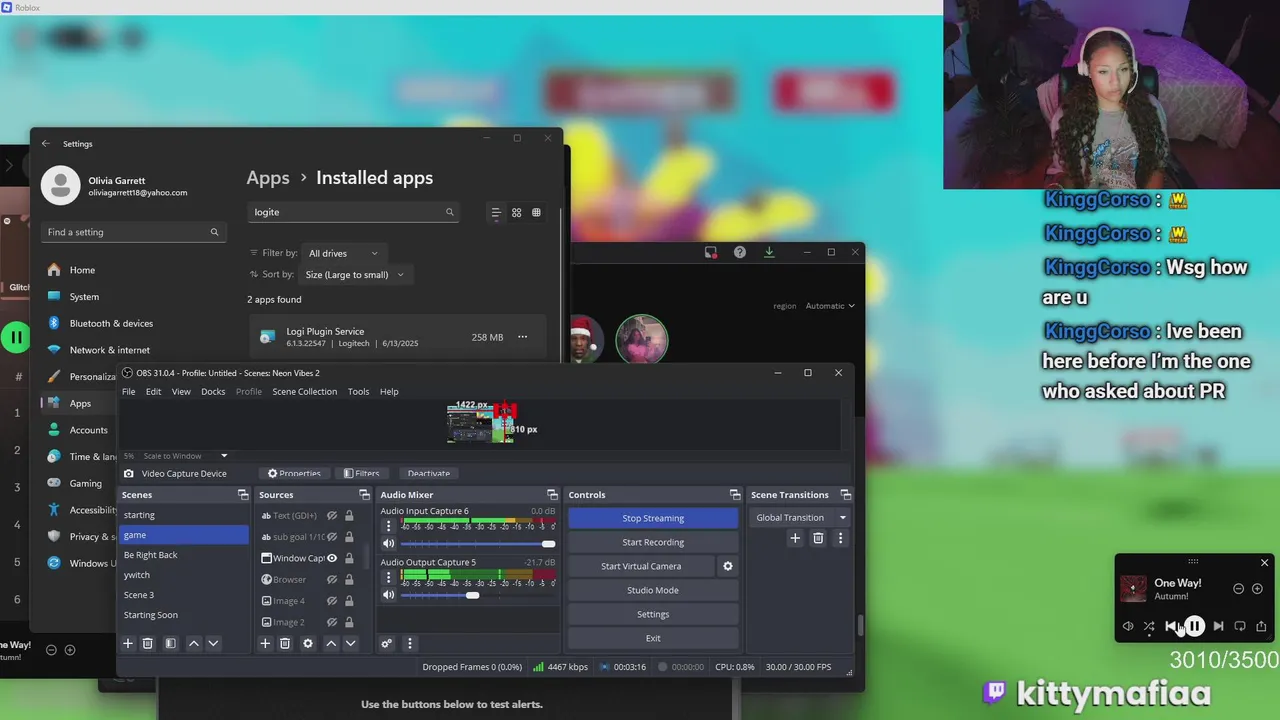Viewport: 1280px width, 720px height.
Task: Open share icon in the mini player
Action: [x=1261, y=626]
